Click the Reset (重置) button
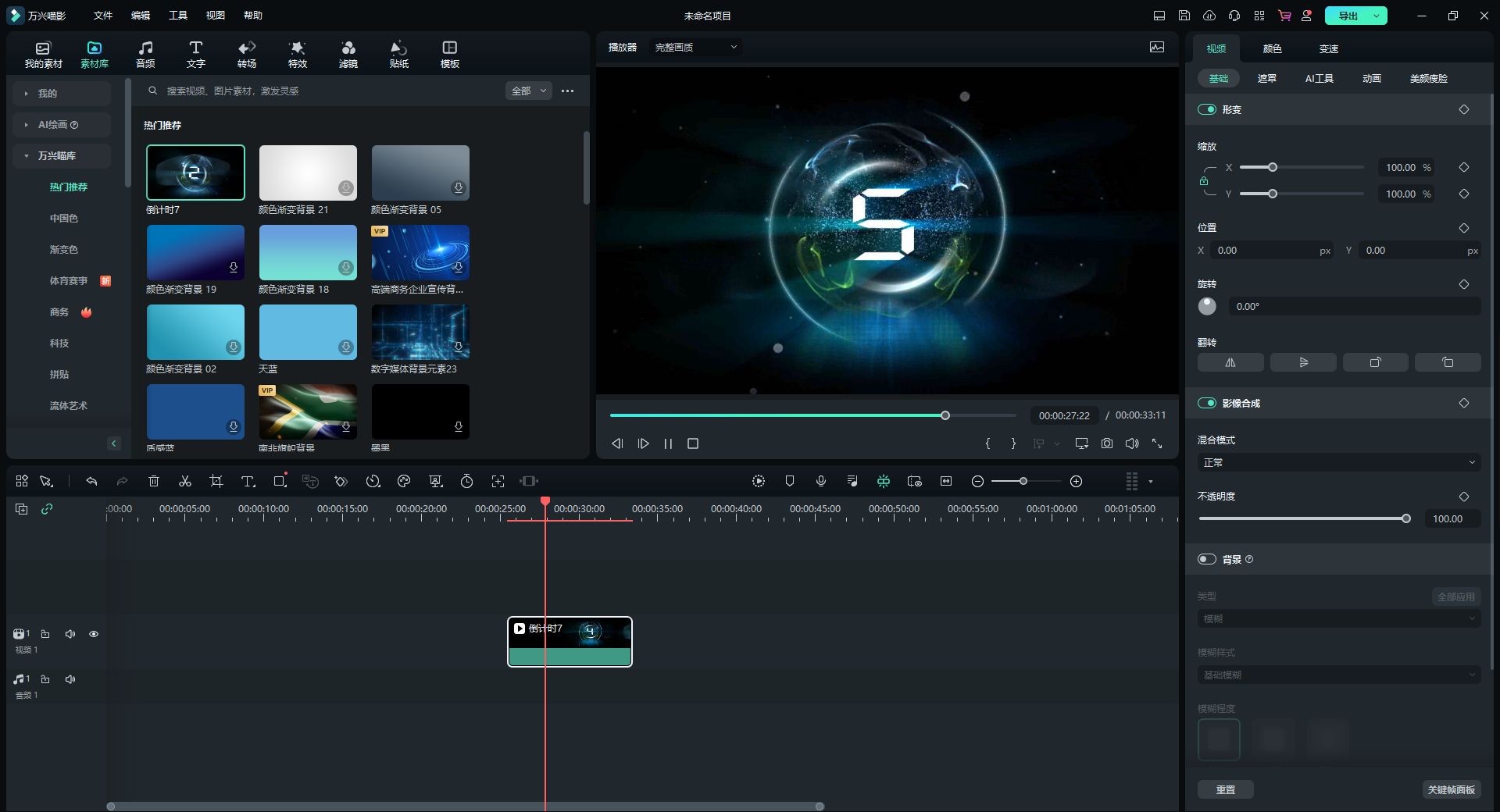 [x=1225, y=789]
